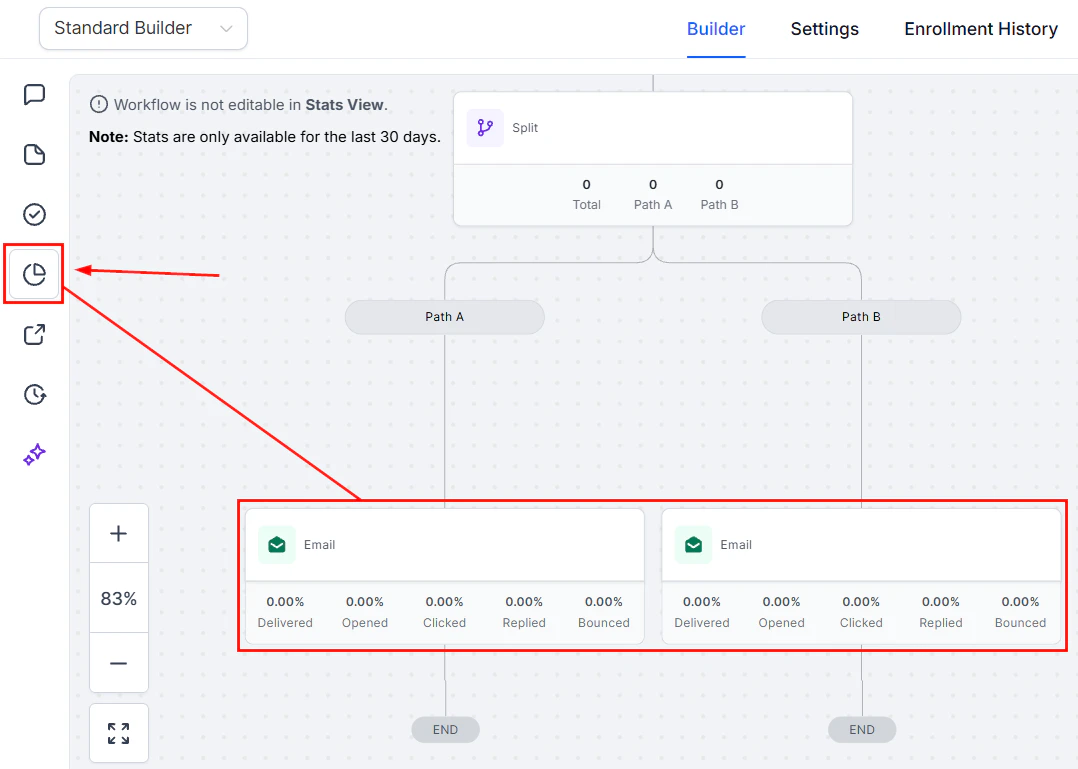
Task: Select the pages/templates sidebar icon
Action: tap(34, 154)
